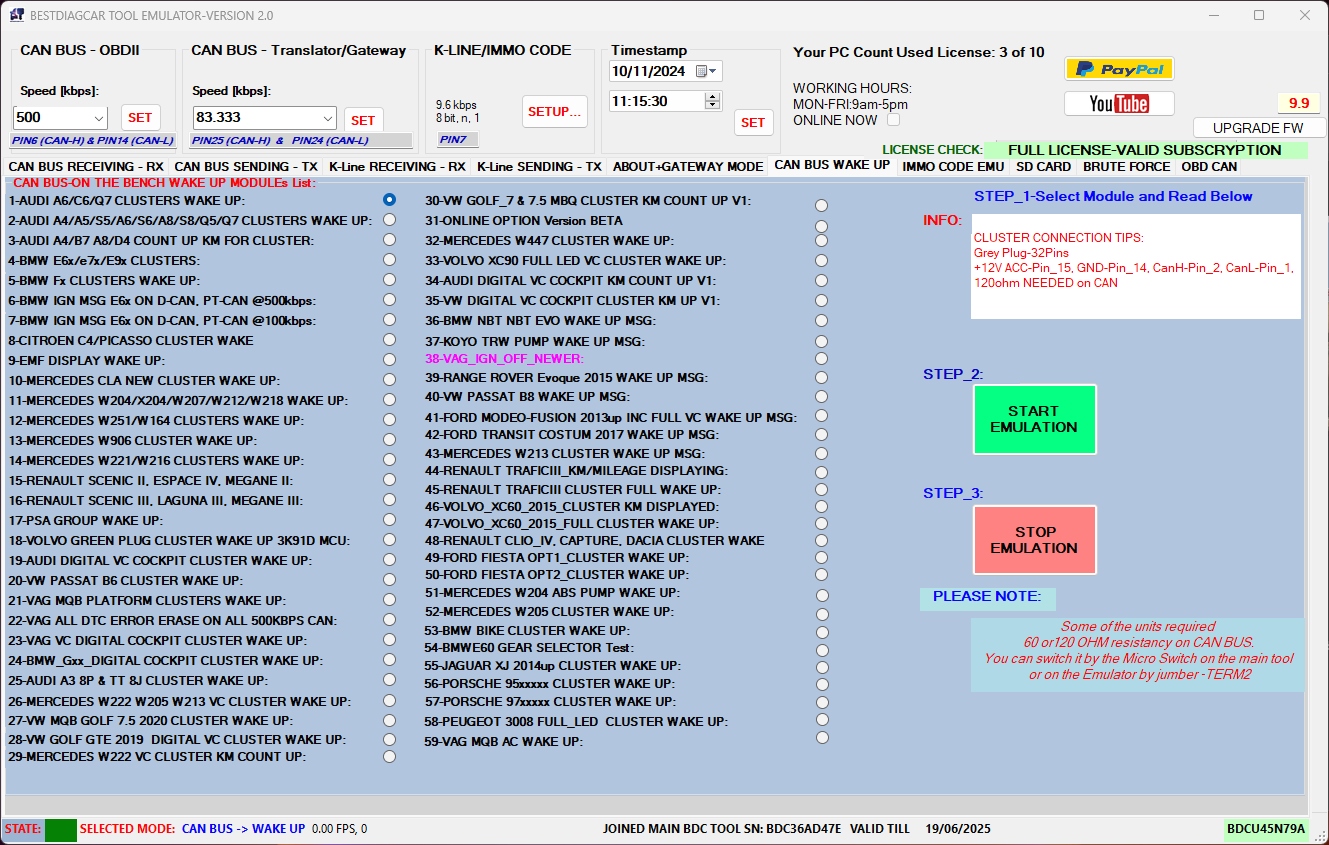1329x845 pixels.
Task: Select 1-AUDI A6/C6/Q7 clusters wake up
Action: point(389,200)
